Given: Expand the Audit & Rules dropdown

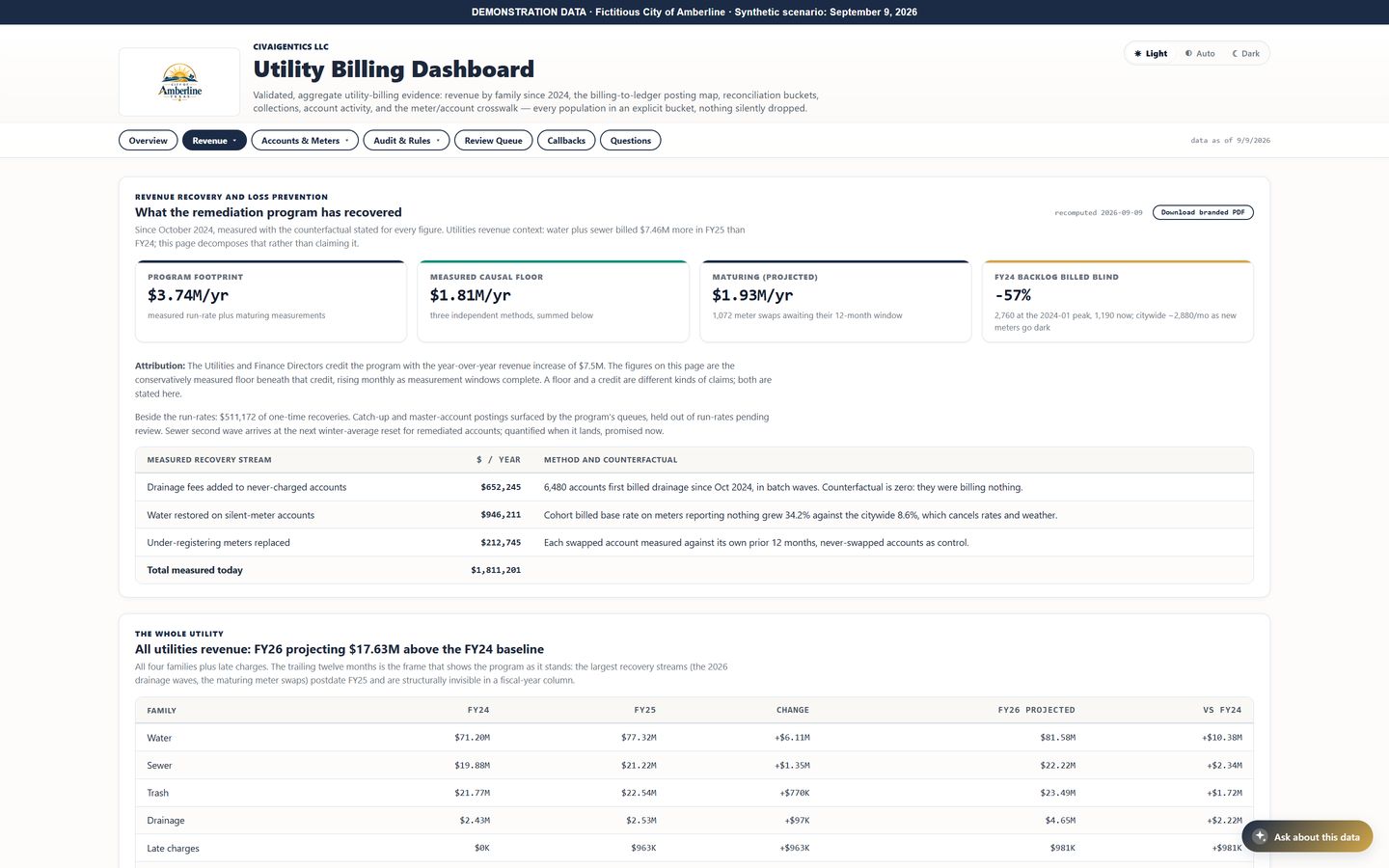Looking at the screenshot, I should point(406,141).
